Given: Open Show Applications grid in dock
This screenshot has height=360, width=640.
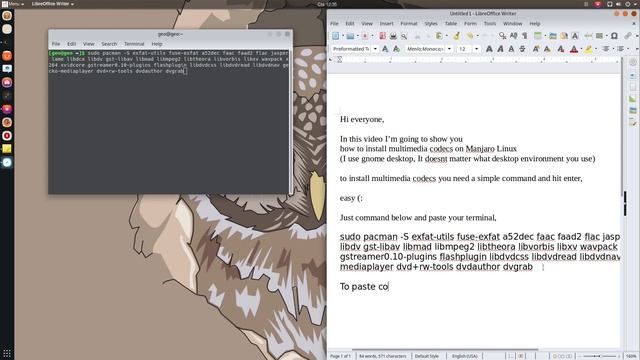Looking at the screenshot, I should click(7, 353).
